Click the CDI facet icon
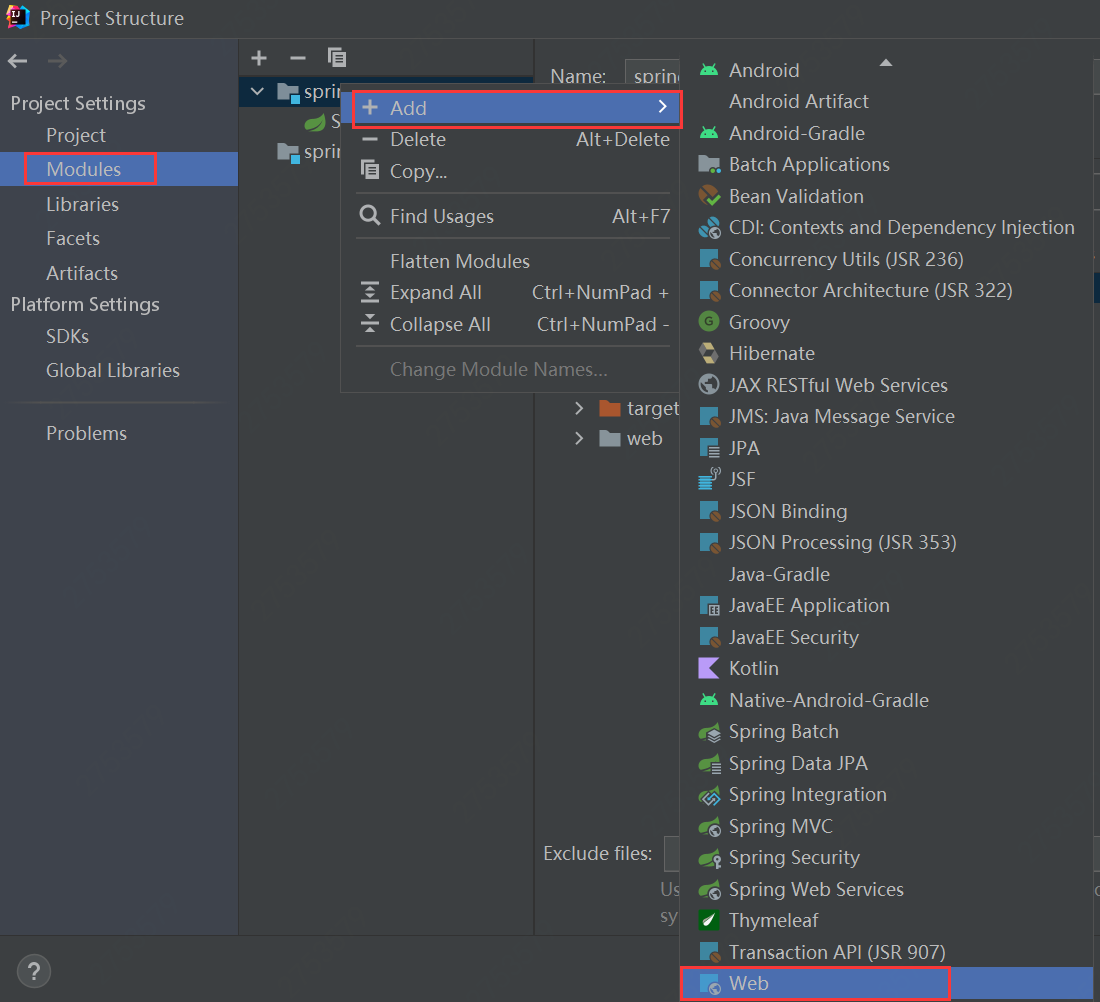1100x1002 pixels. 709,227
